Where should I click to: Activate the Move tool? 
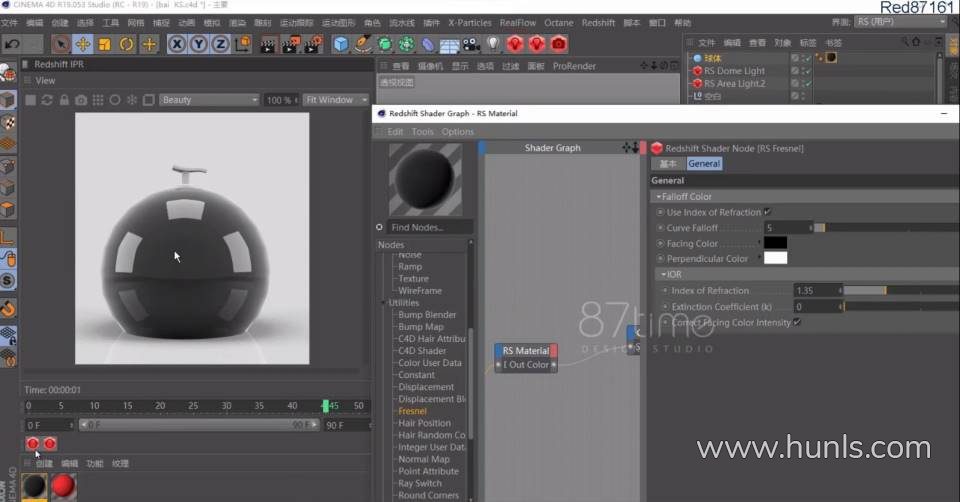83,44
